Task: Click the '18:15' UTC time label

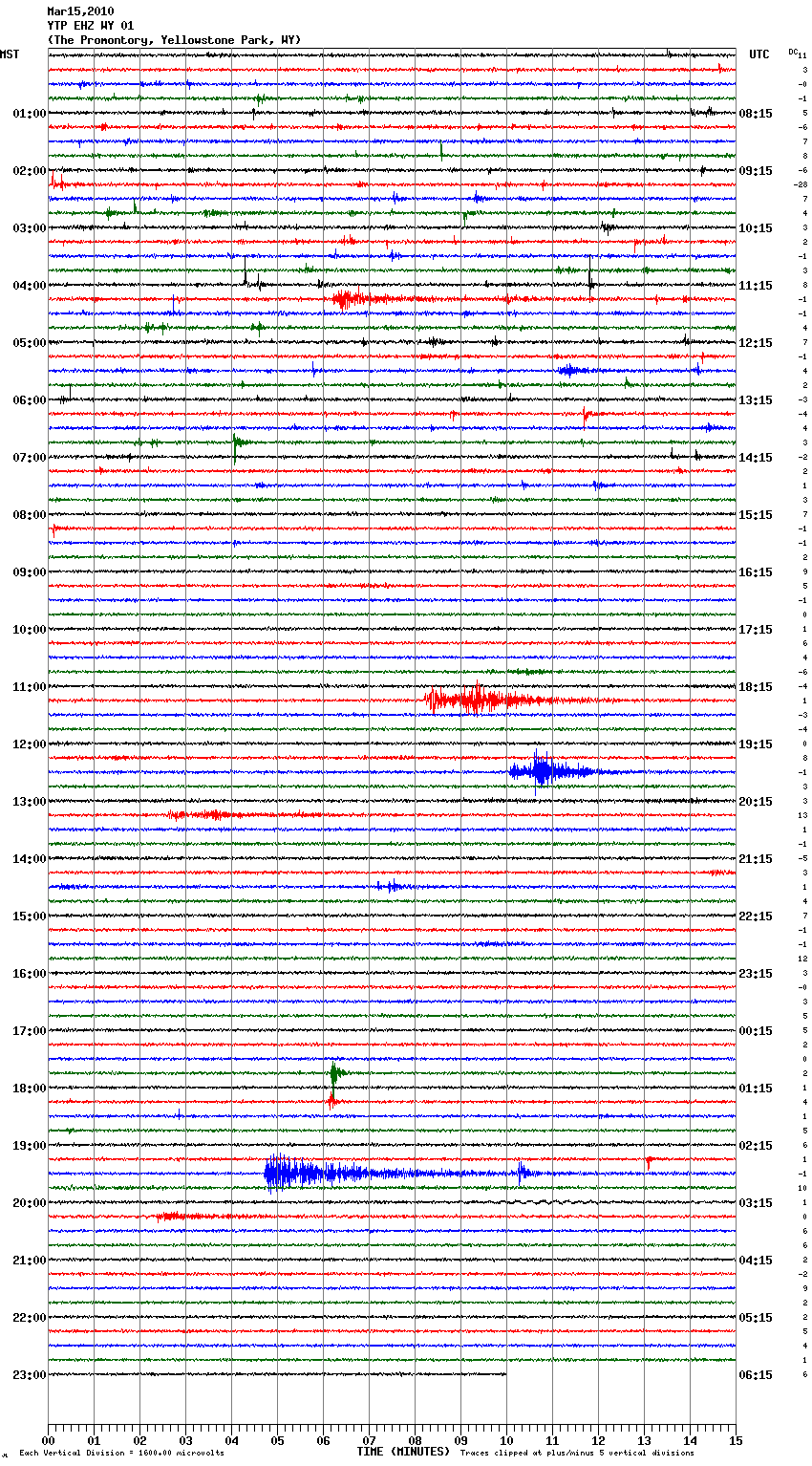Action: tap(756, 686)
